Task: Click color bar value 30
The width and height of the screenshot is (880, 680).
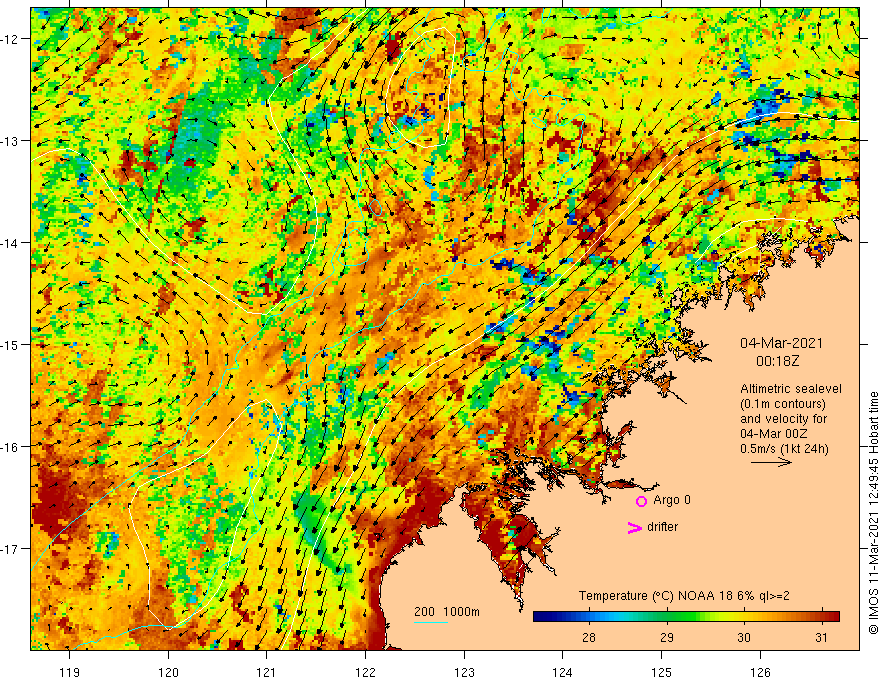Action: [x=744, y=637]
